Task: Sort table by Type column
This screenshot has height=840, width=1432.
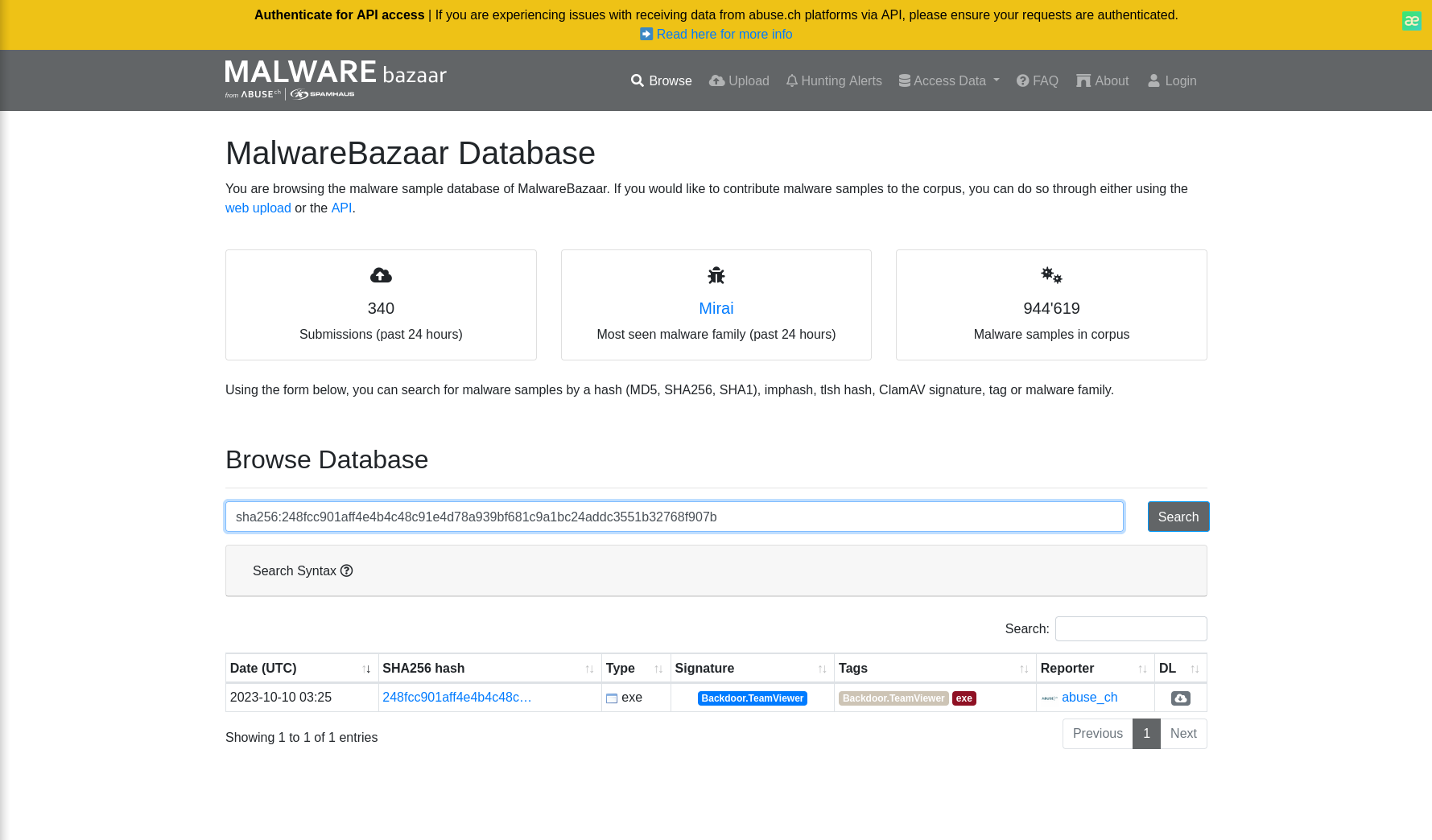Action: click(636, 668)
